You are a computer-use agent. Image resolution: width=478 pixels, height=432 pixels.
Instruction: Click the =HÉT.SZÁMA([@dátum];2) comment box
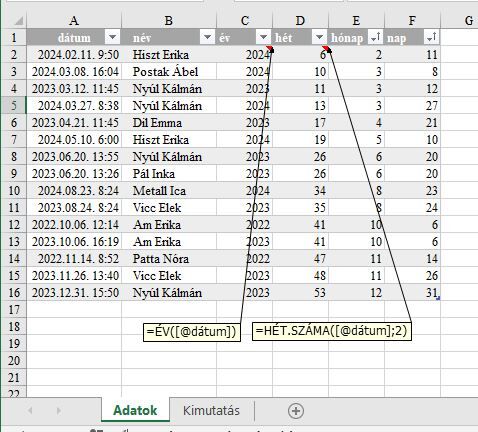332,331
